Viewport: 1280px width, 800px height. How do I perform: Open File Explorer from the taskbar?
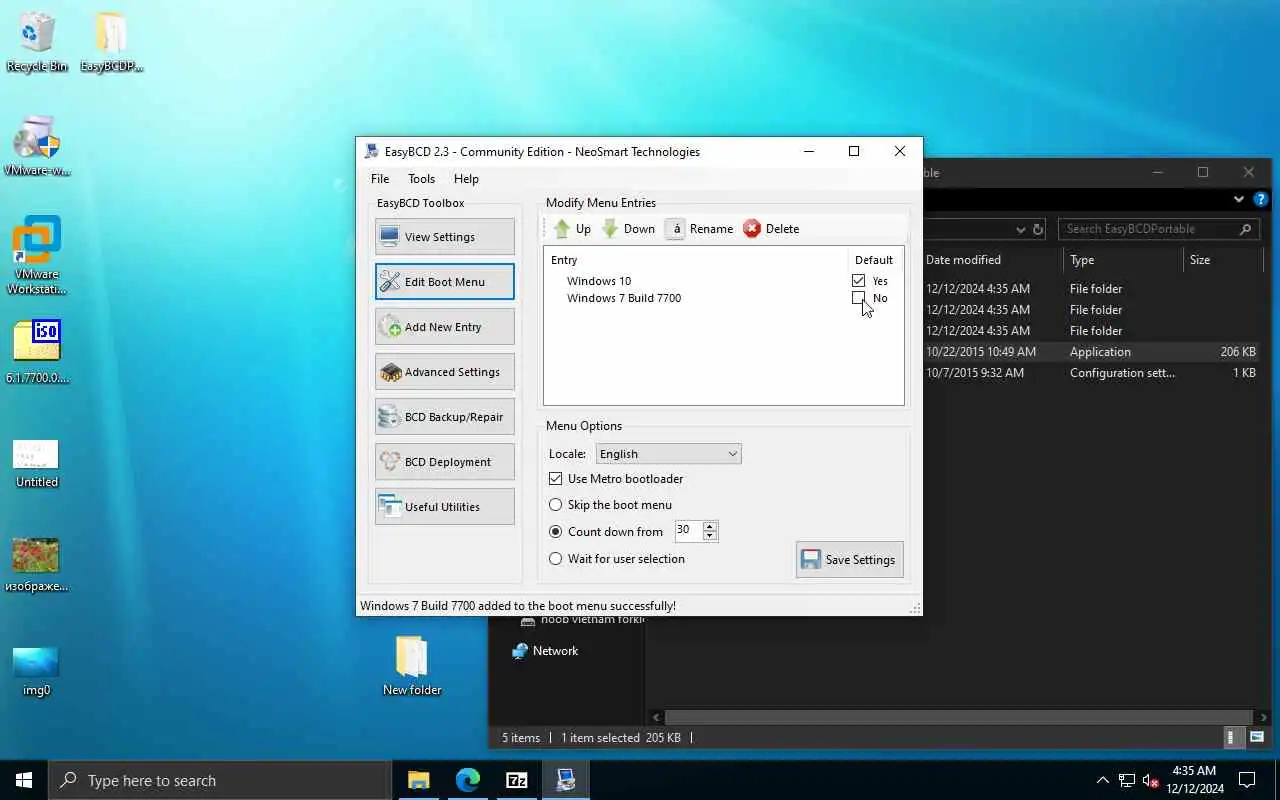click(x=418, y=780)
